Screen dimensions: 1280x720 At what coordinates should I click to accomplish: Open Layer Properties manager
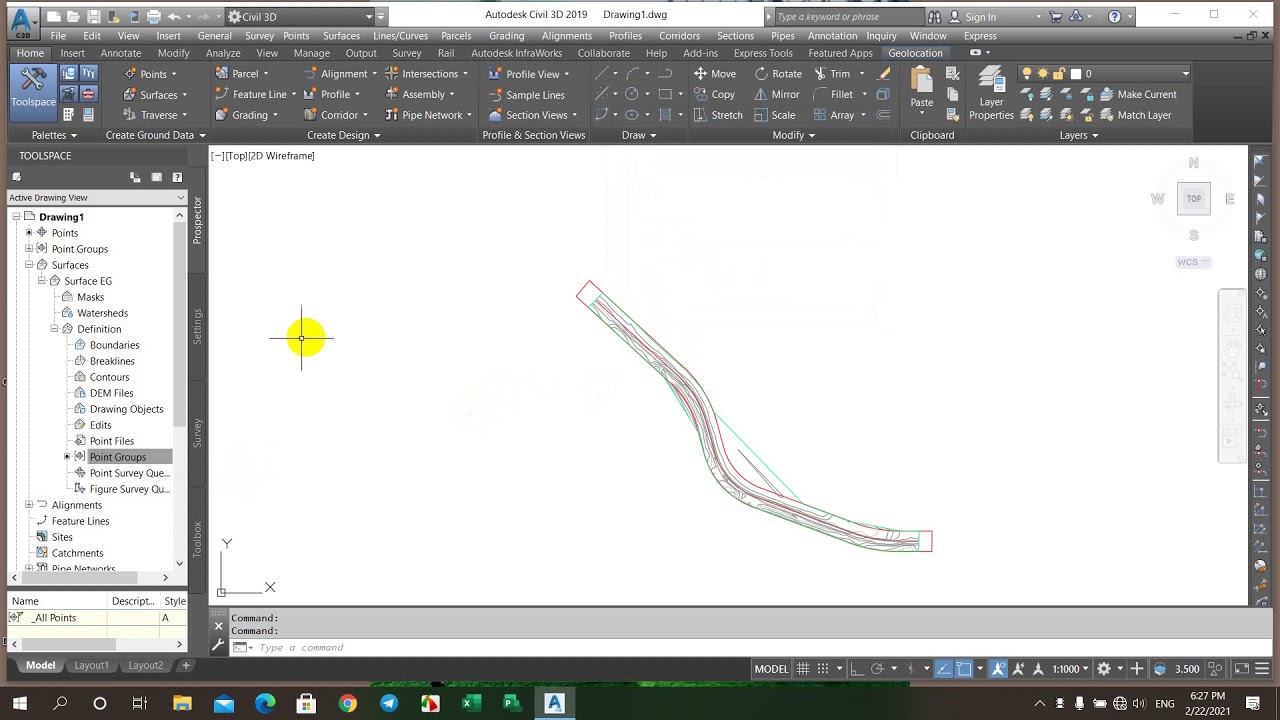click(x=991, y=94)
